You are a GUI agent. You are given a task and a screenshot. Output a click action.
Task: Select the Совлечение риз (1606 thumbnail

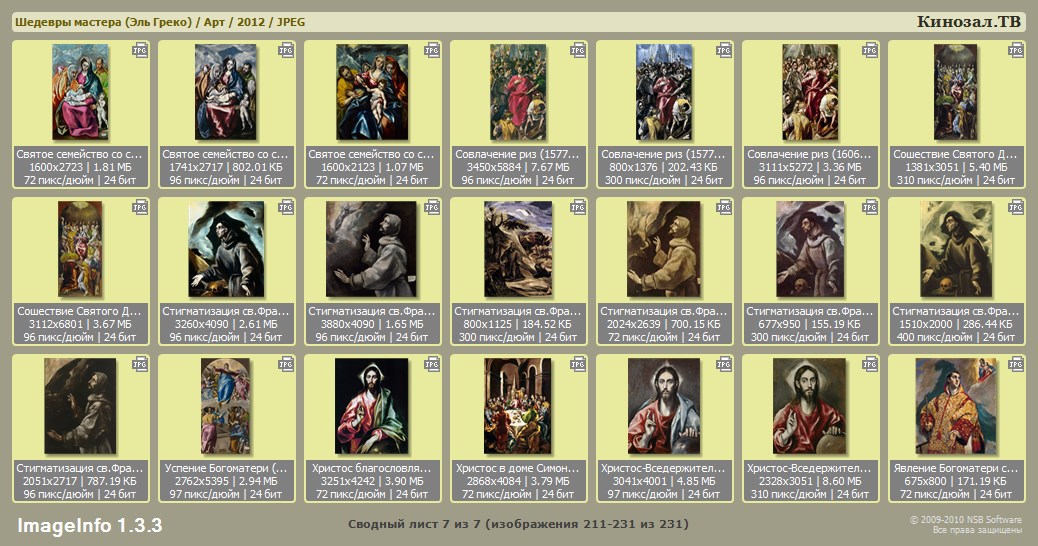point(810,91)
